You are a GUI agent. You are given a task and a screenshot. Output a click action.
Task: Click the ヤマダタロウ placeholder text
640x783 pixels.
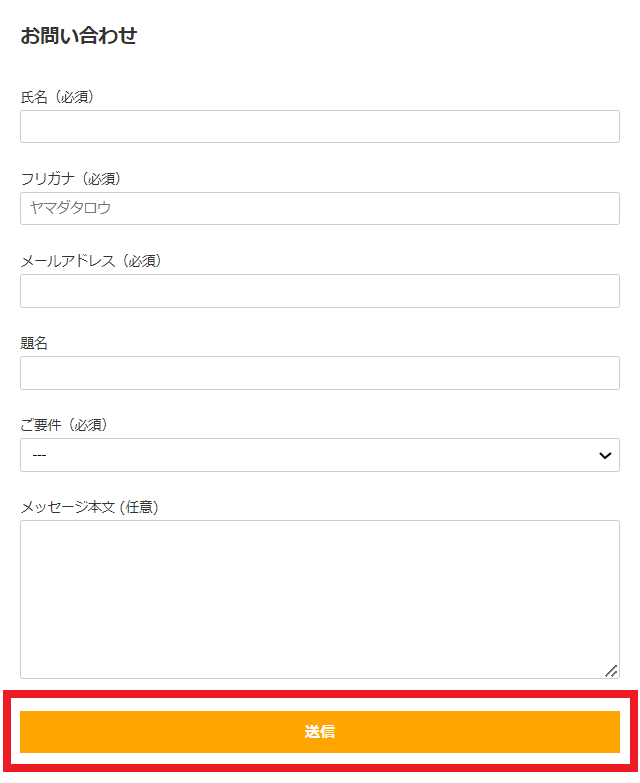pos(70,209)
